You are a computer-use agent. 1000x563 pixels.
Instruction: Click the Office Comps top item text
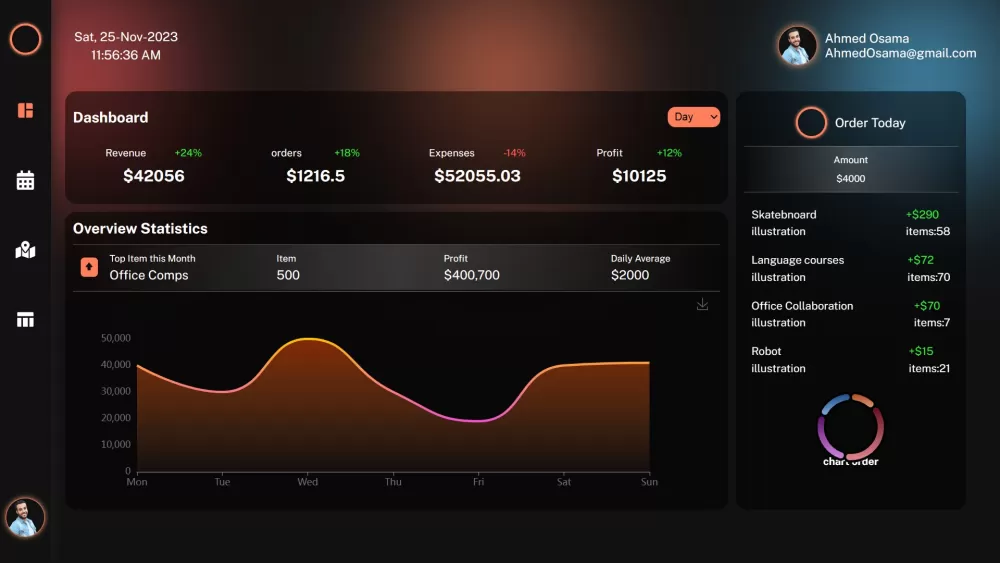point(149,275)
